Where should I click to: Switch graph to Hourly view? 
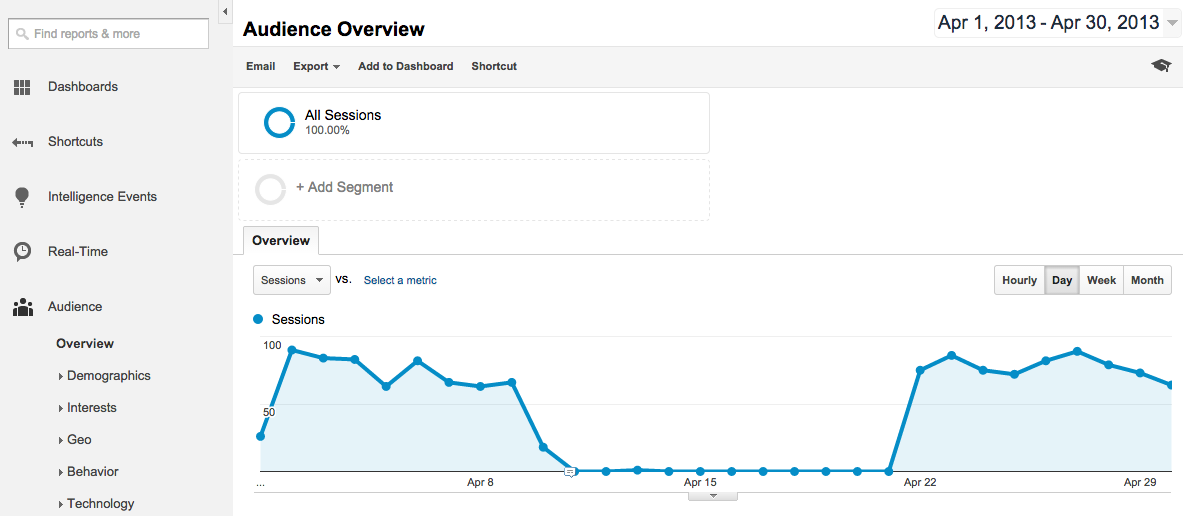coord(1019,280)
